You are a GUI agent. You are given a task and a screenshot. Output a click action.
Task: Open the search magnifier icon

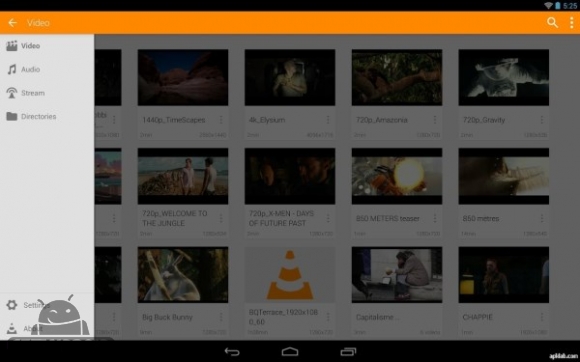552,23
